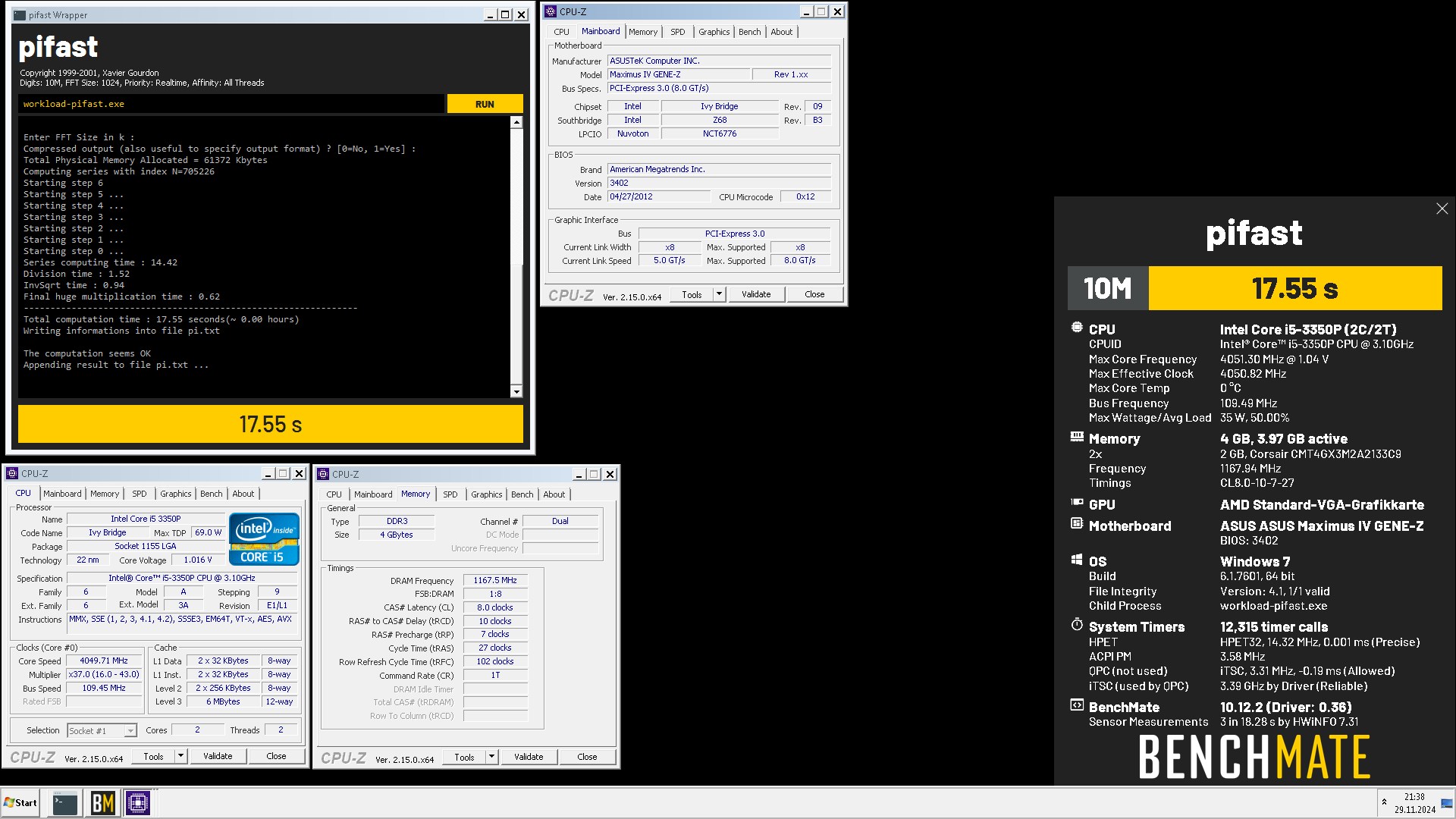Switch to Bench tab in Mainboard CPU-Z window
The width and height of the screenshot is (1456, 819).
coord(749,32)
